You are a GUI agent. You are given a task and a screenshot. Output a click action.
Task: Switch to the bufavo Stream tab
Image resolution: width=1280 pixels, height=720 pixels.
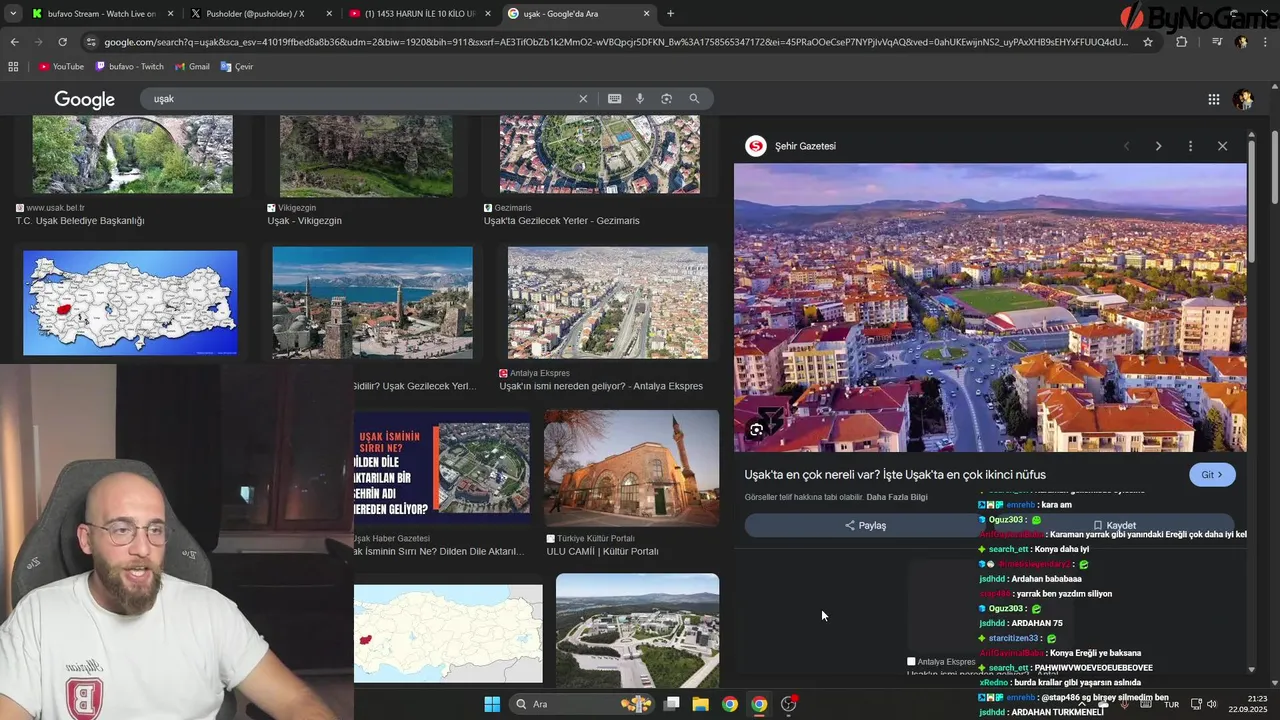[100, 13]
